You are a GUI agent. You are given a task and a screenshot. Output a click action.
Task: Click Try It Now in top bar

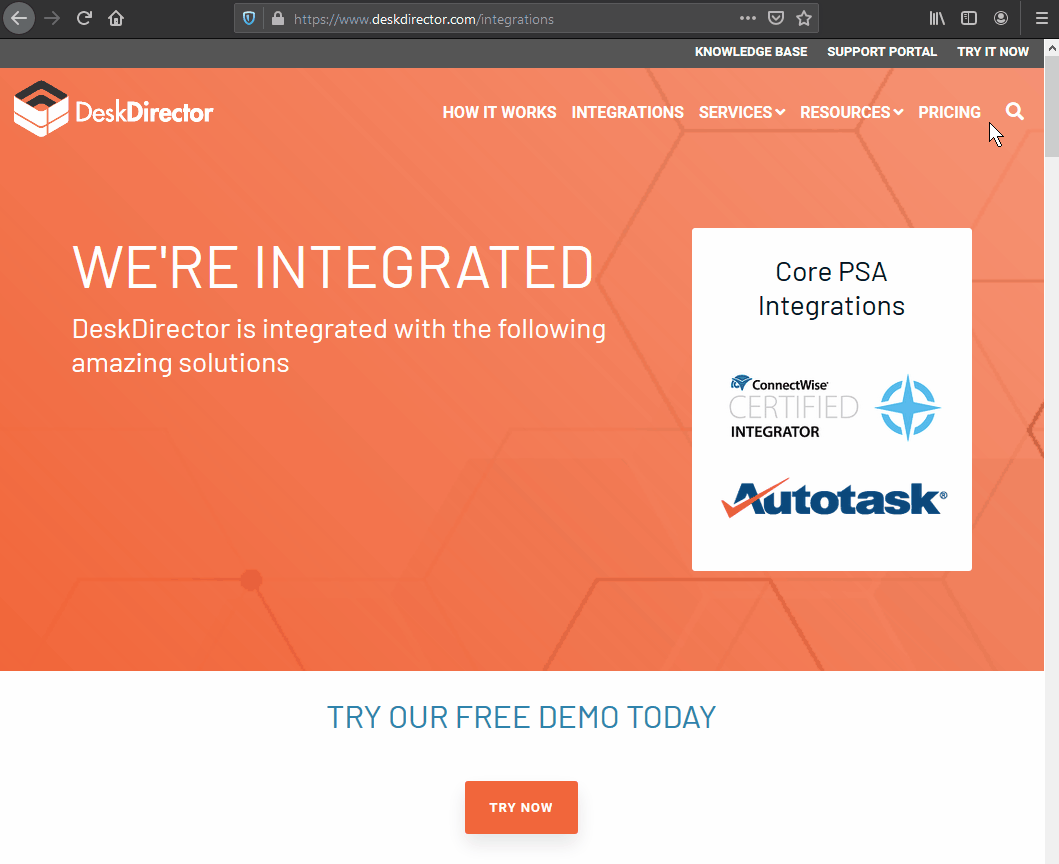[993, 52]
